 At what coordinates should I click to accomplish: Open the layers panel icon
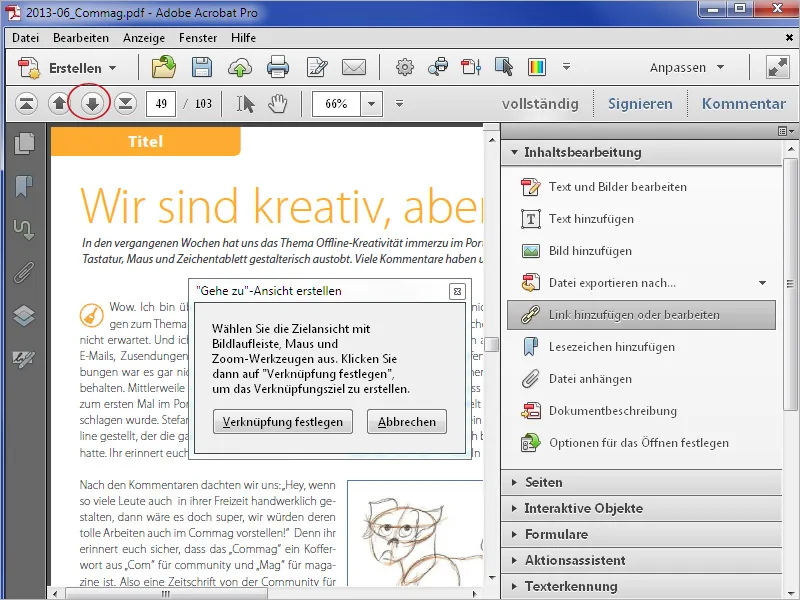coord(24,315)
